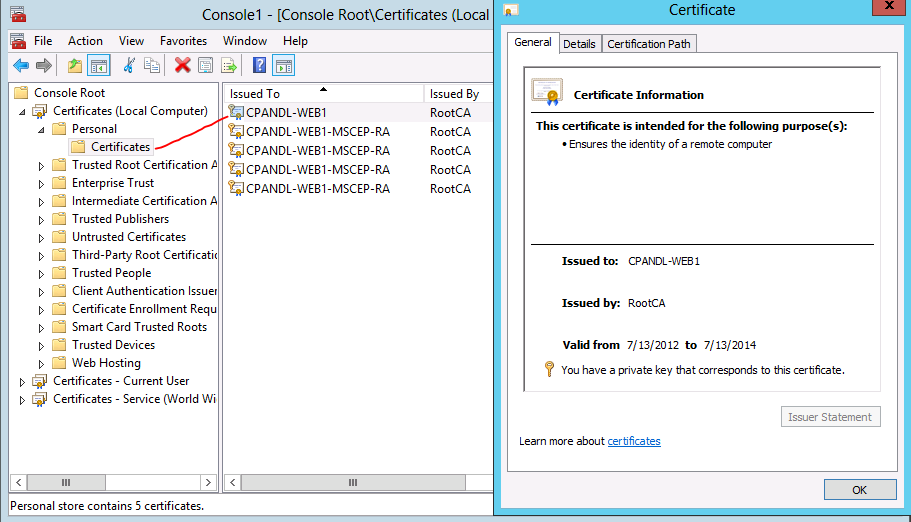Image resolution: width=911 pixels, height=522 pixels.
Task: Open the Favorites menu
Action: click(184, 41)
